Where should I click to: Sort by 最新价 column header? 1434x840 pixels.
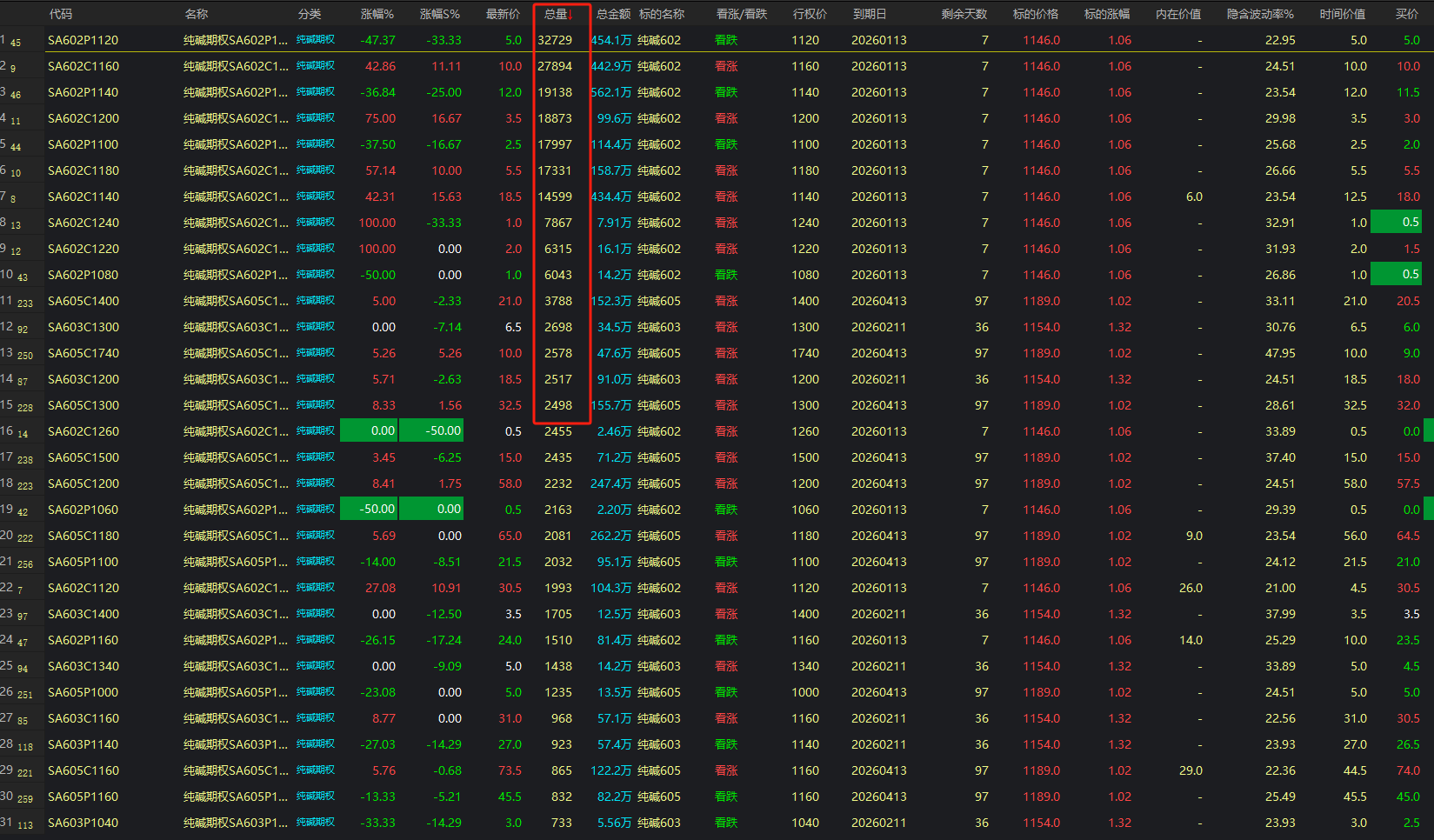pos(502,14)
